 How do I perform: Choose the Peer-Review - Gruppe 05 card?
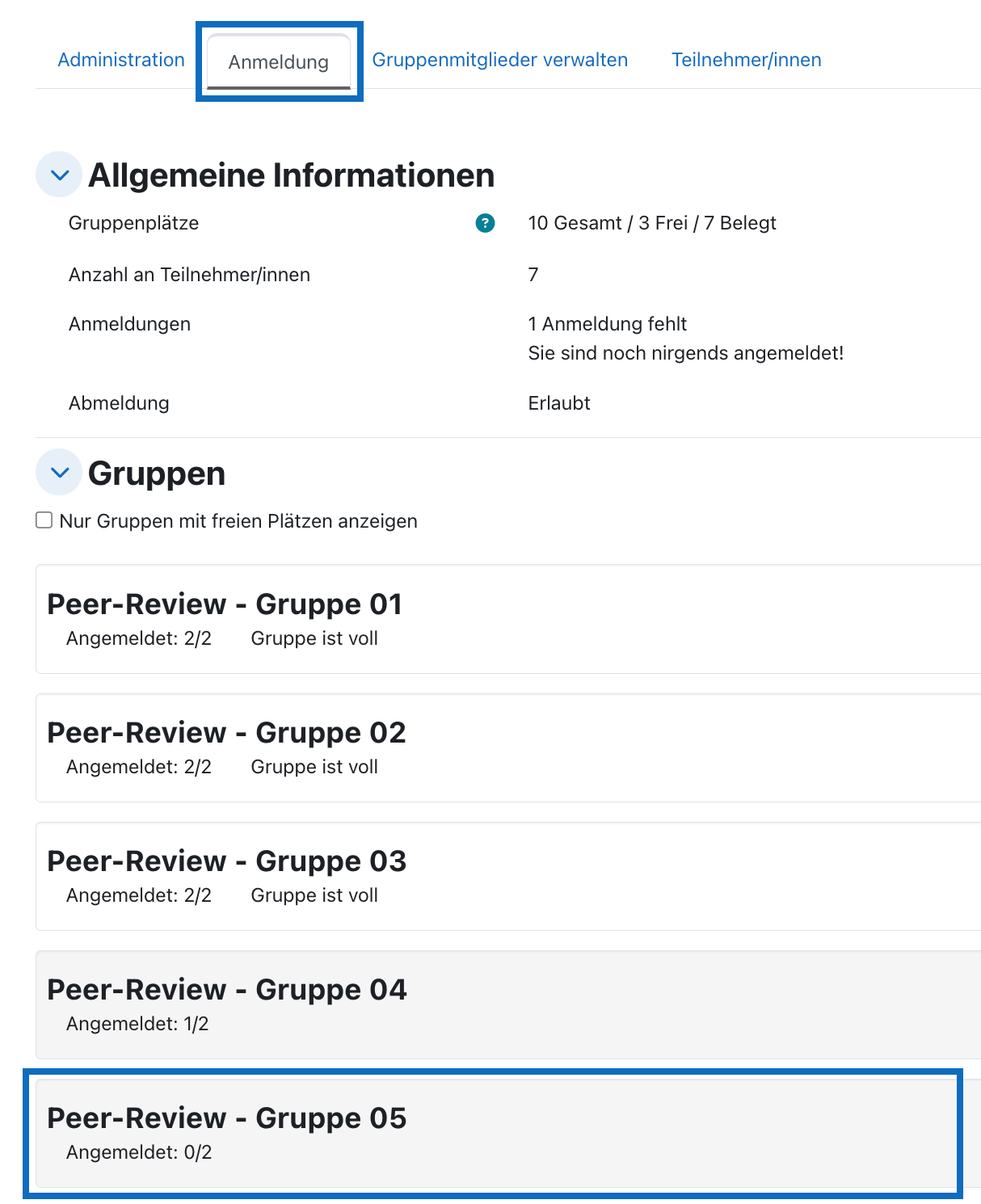(x=495, y=1133)
